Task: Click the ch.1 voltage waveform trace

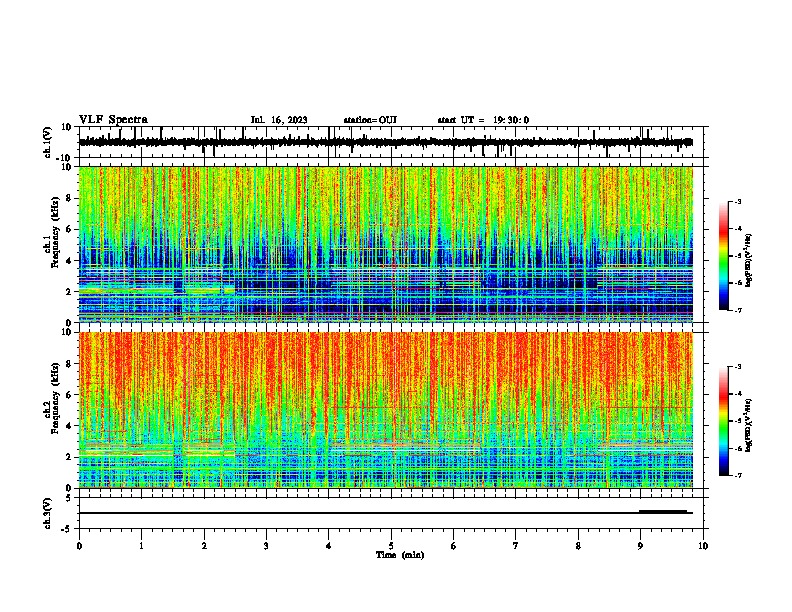Action: 386,142
